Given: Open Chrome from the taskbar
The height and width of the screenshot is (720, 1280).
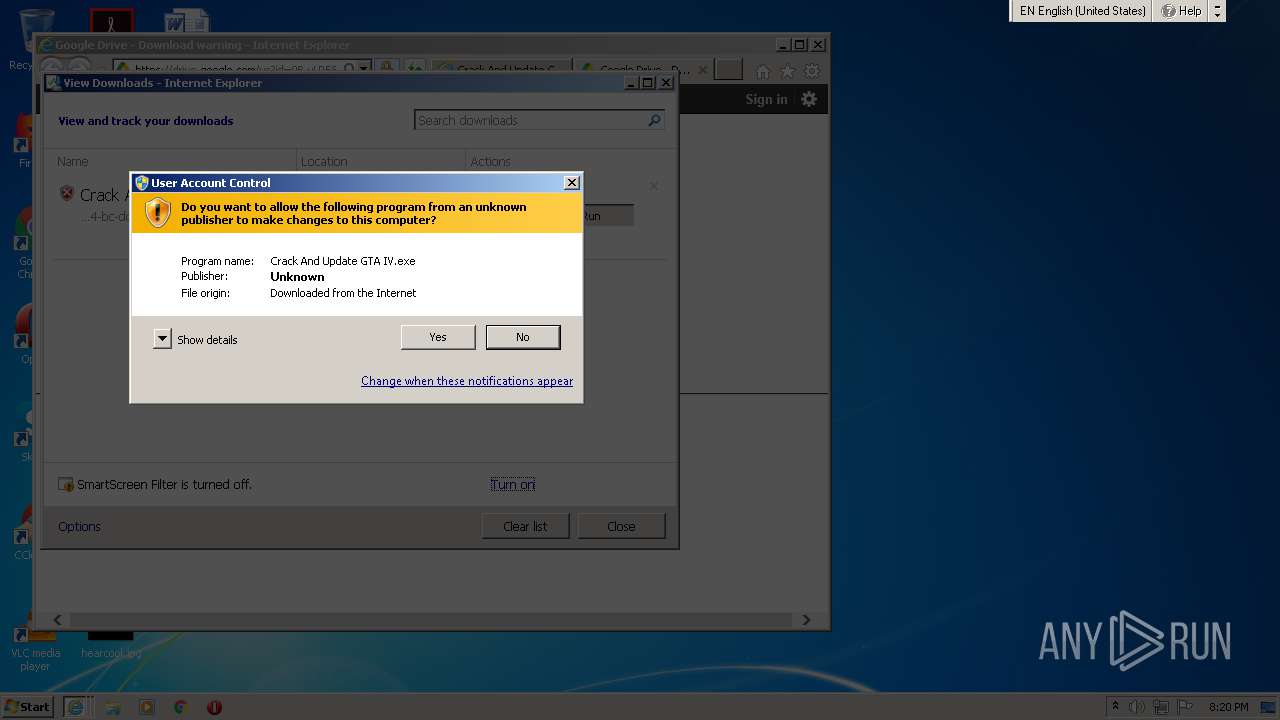Looking at the screenshot, I should [x=180, y=707].
